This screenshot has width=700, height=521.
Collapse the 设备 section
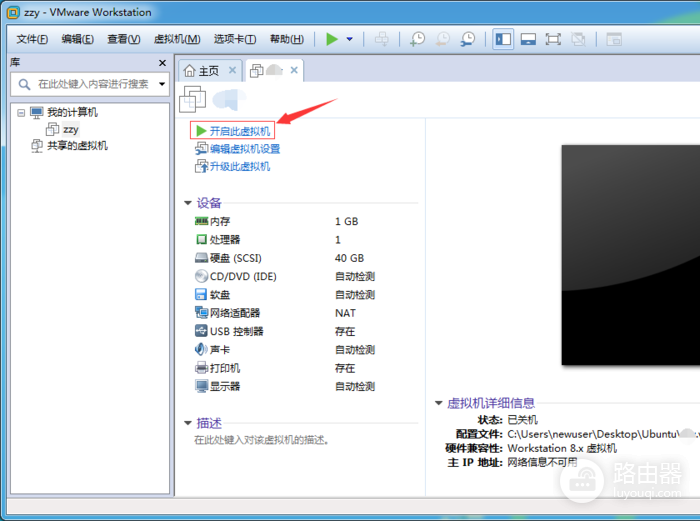point(188,203)
